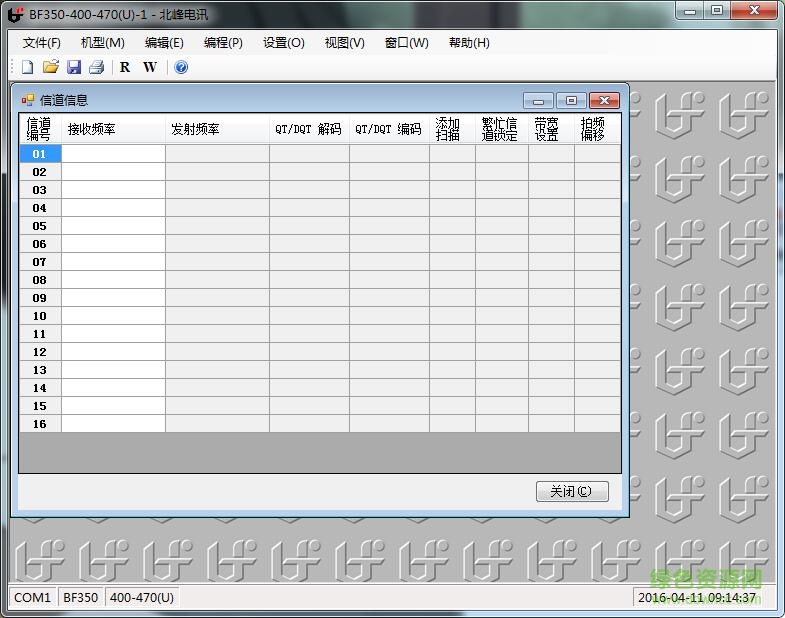Select channel row 10
Image resolution: width=785 pixels, height=618 pixels.
click(40, 316)
